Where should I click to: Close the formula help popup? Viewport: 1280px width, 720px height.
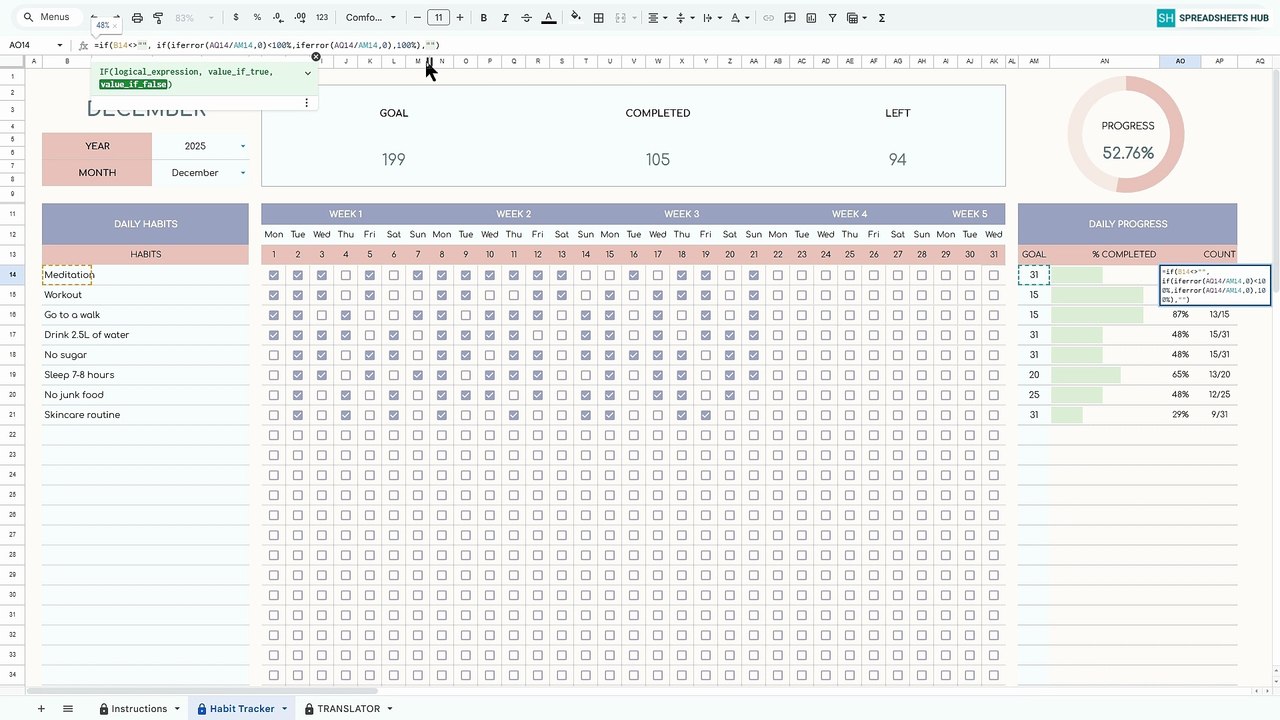coord(316,57)
